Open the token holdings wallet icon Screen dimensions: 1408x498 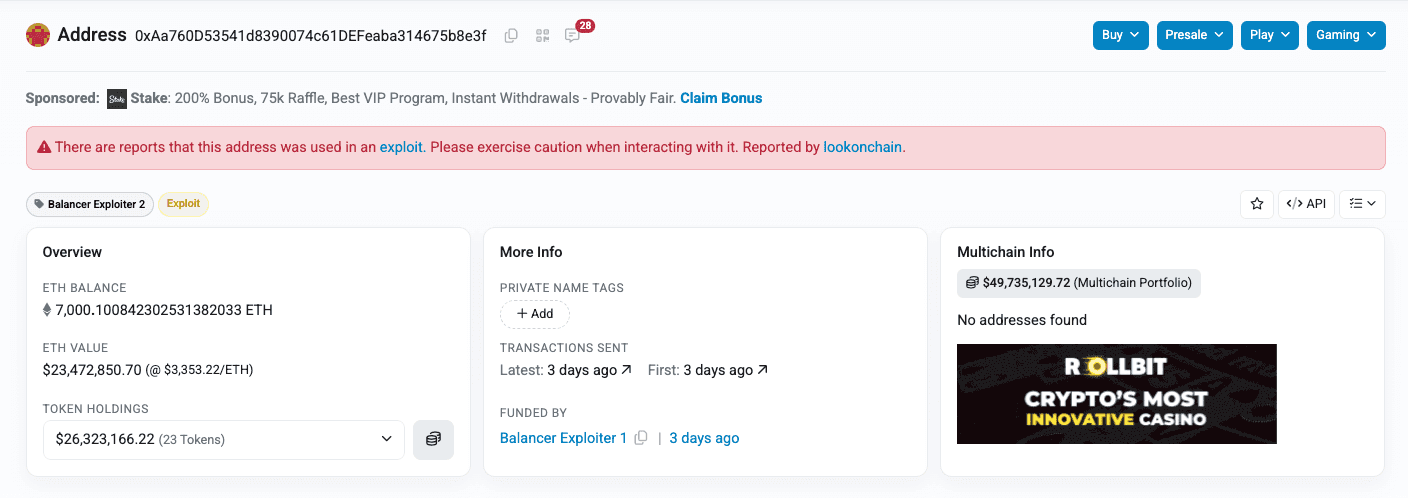433,439
